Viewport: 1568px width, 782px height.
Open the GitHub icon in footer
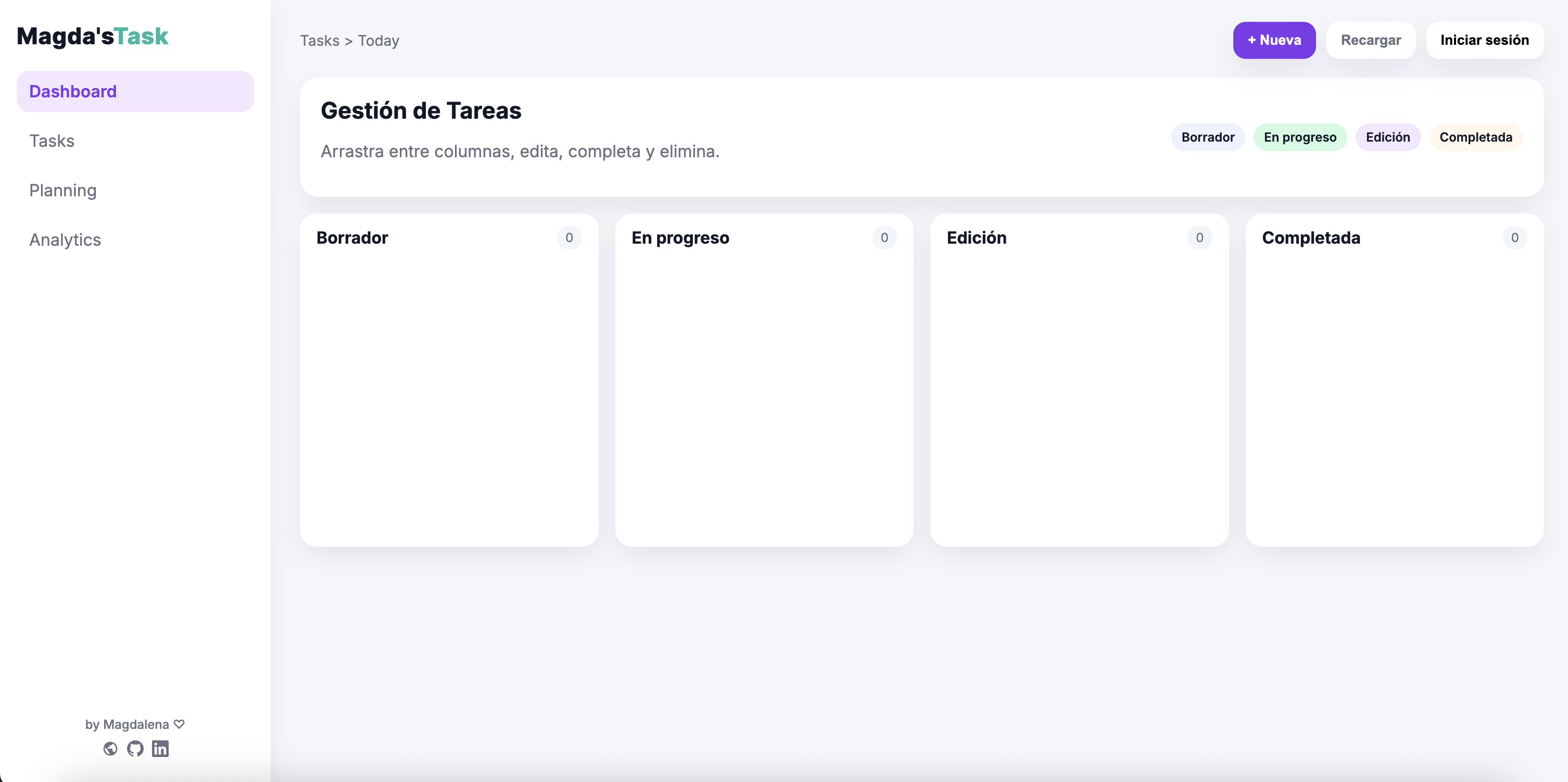point(135,749)
